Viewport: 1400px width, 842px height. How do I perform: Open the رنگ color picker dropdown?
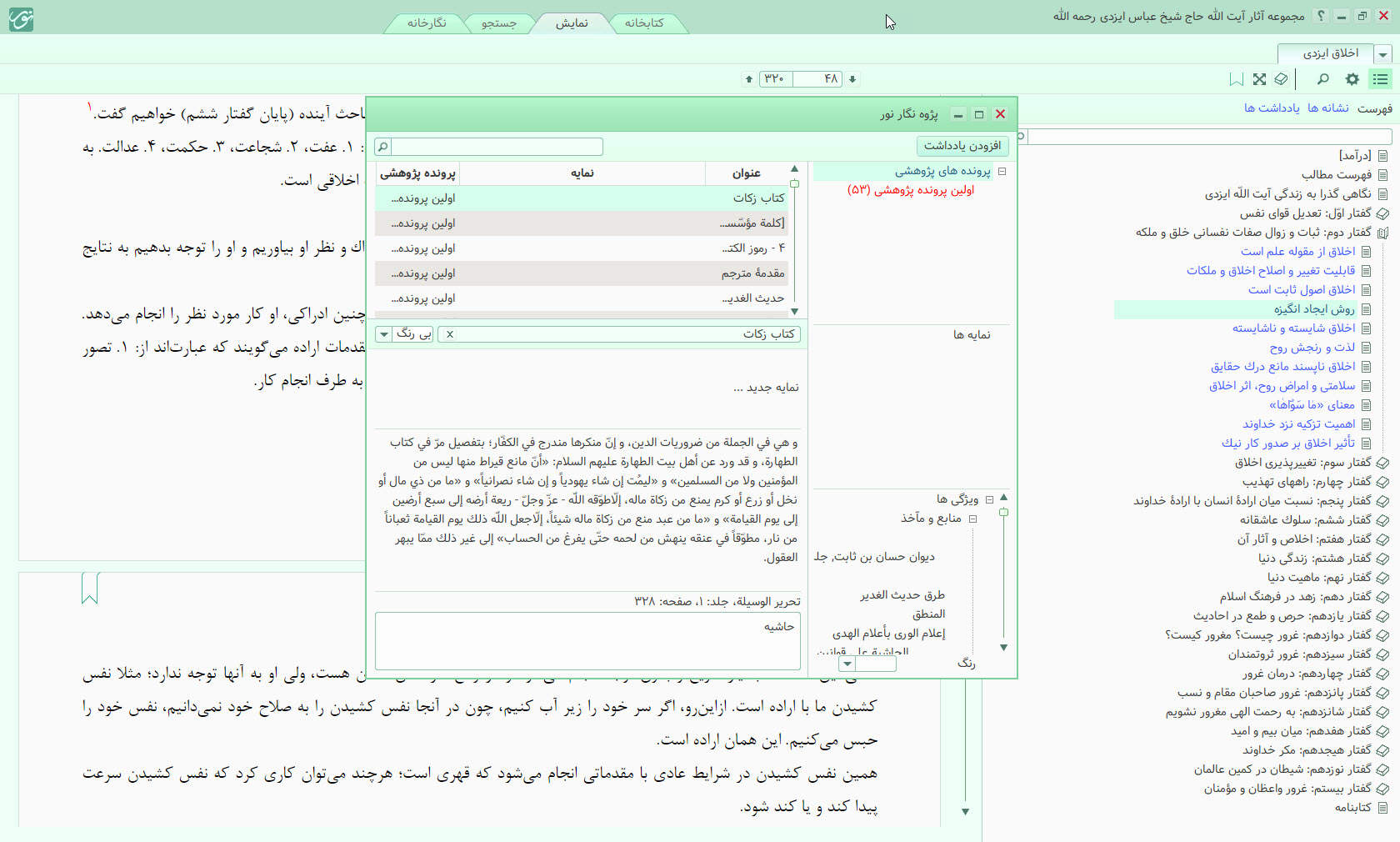[x=847, y=664]
